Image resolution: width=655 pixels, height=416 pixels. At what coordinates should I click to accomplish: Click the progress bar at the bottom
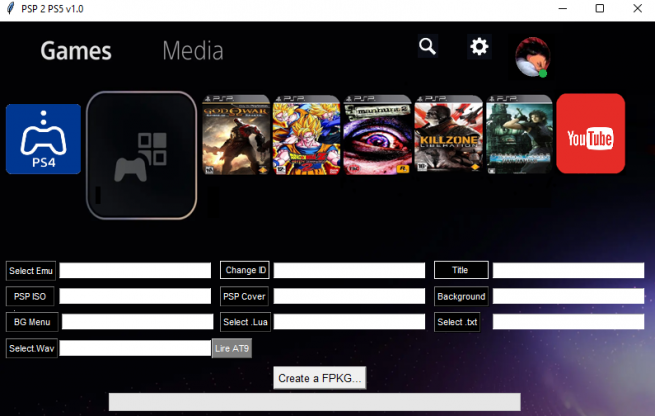pos(314,401)
